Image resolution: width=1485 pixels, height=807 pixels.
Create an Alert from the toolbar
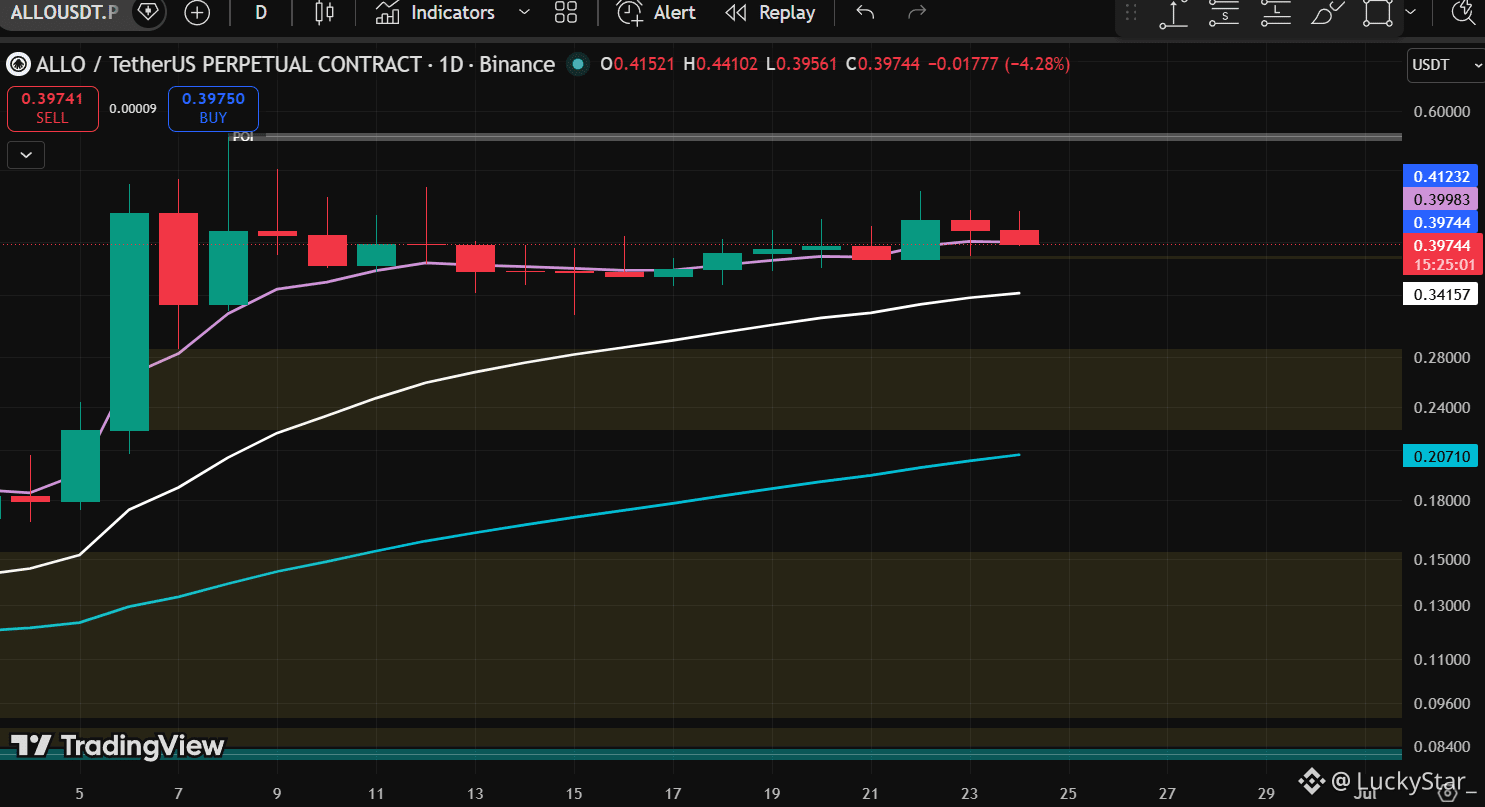pos(656,12)
